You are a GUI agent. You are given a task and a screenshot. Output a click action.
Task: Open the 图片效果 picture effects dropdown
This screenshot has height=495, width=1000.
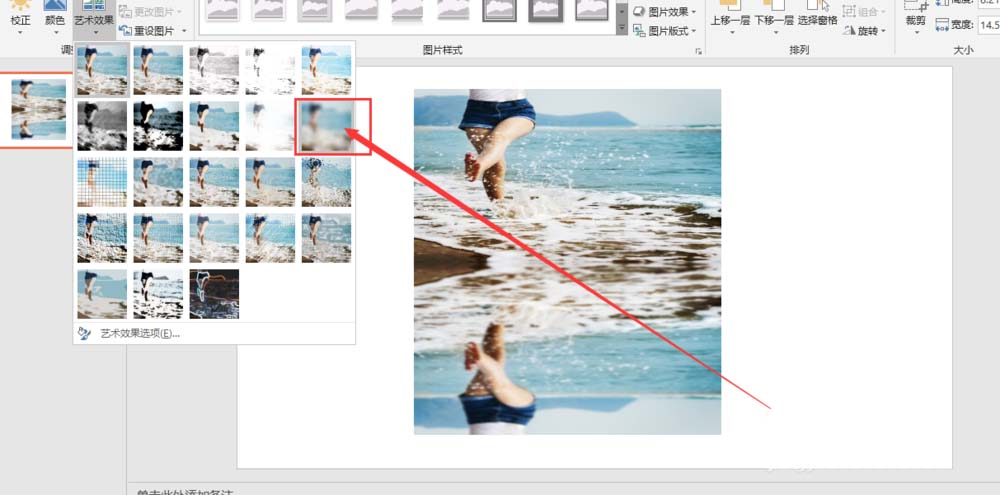(665, 11)
